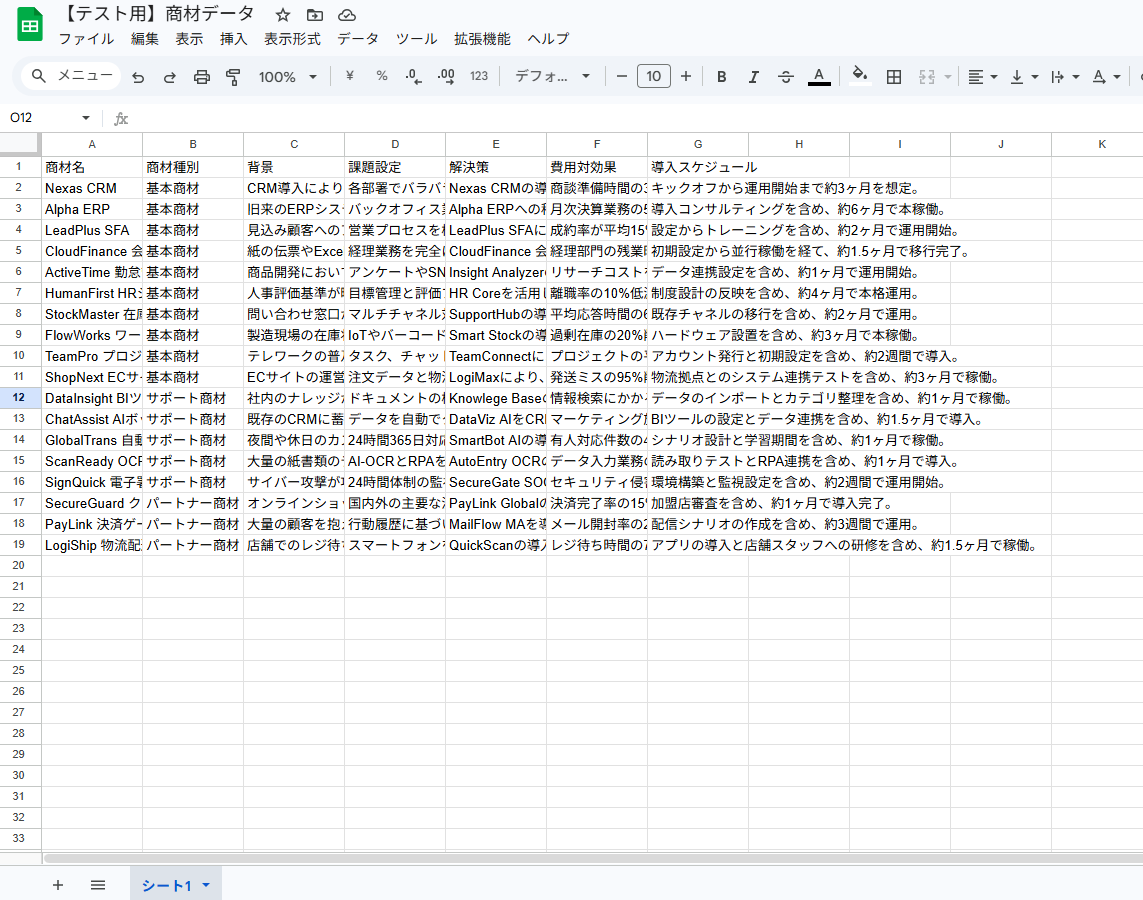Click the select-all corner box
This screenshot has height=900, width=1143.
pos(20,144)
